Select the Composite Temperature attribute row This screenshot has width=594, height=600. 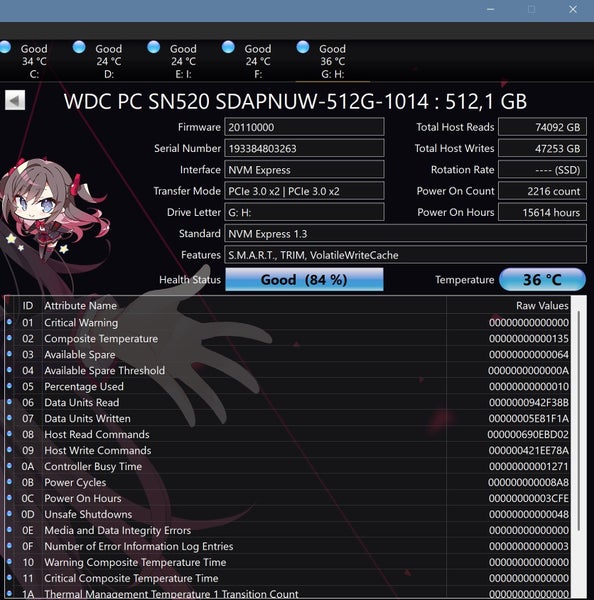288,339
